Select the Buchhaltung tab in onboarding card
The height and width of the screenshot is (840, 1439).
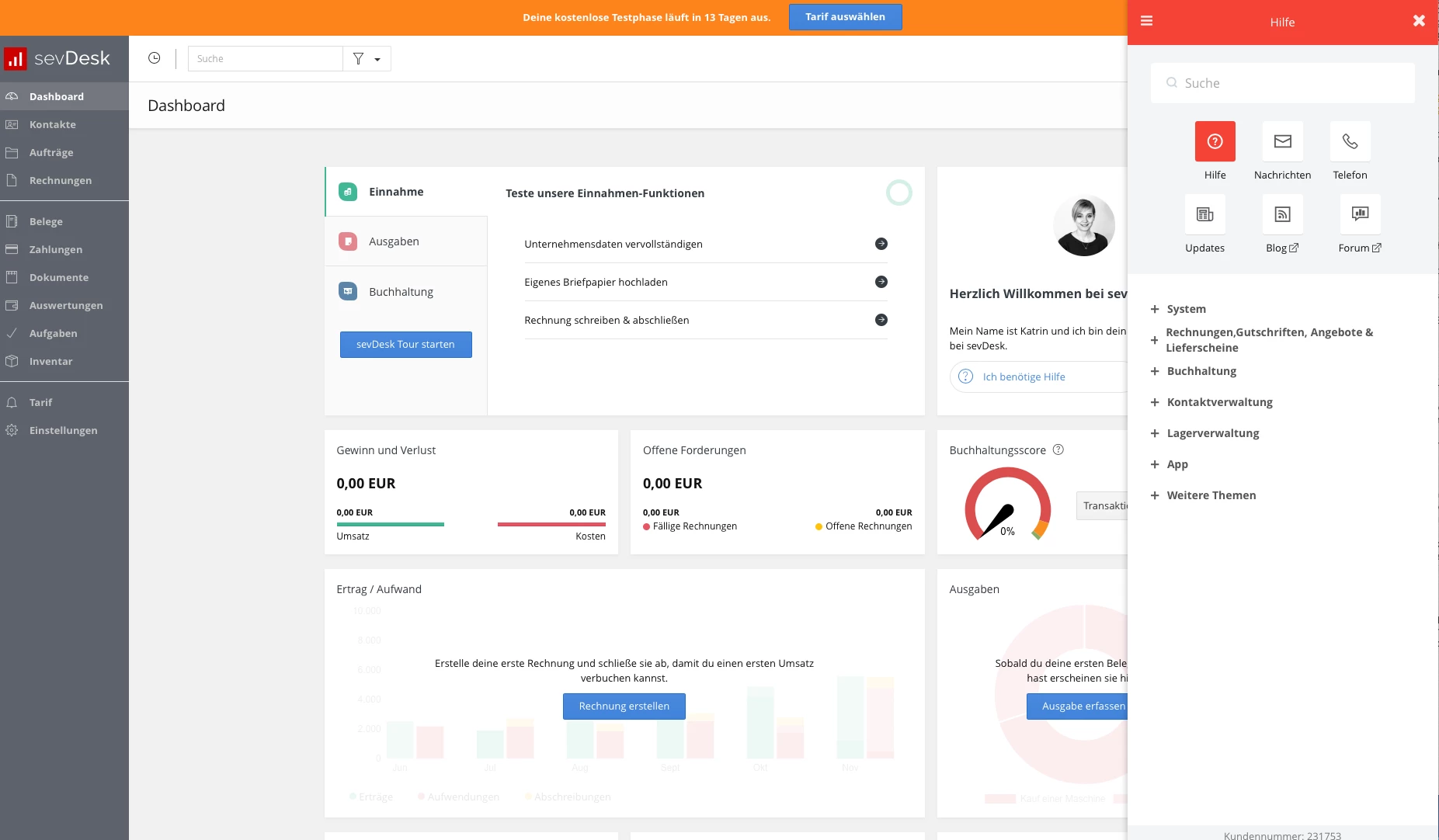coord(406,292)
